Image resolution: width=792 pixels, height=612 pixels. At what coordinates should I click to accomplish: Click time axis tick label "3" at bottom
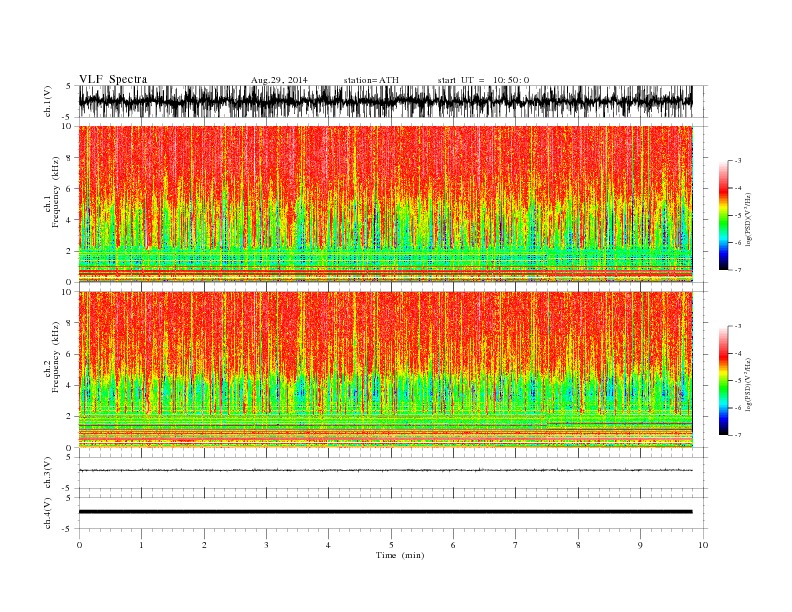click(266, 545)
